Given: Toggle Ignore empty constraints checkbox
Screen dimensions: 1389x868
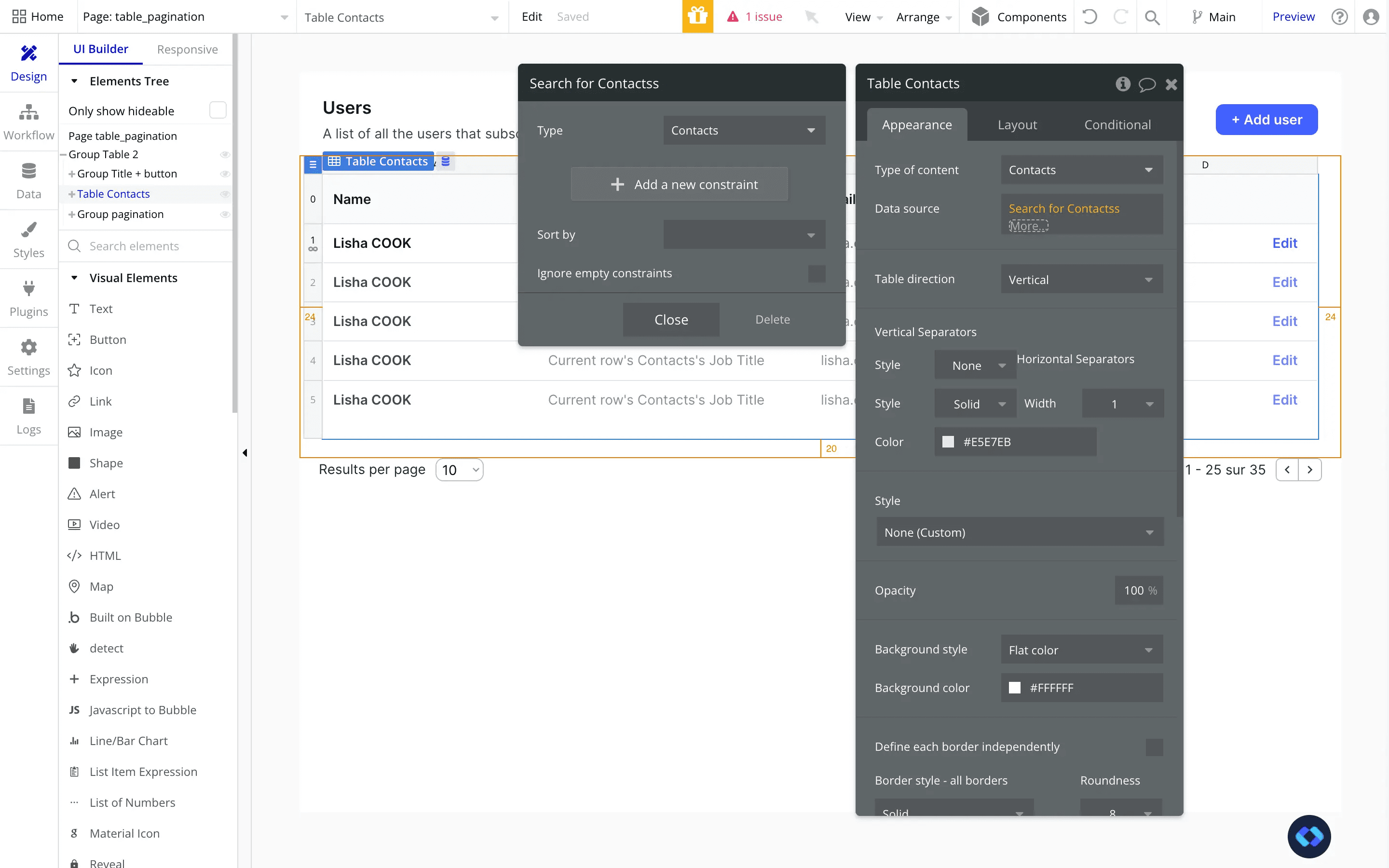Looking at the screenshot, I should coord(816,273).
